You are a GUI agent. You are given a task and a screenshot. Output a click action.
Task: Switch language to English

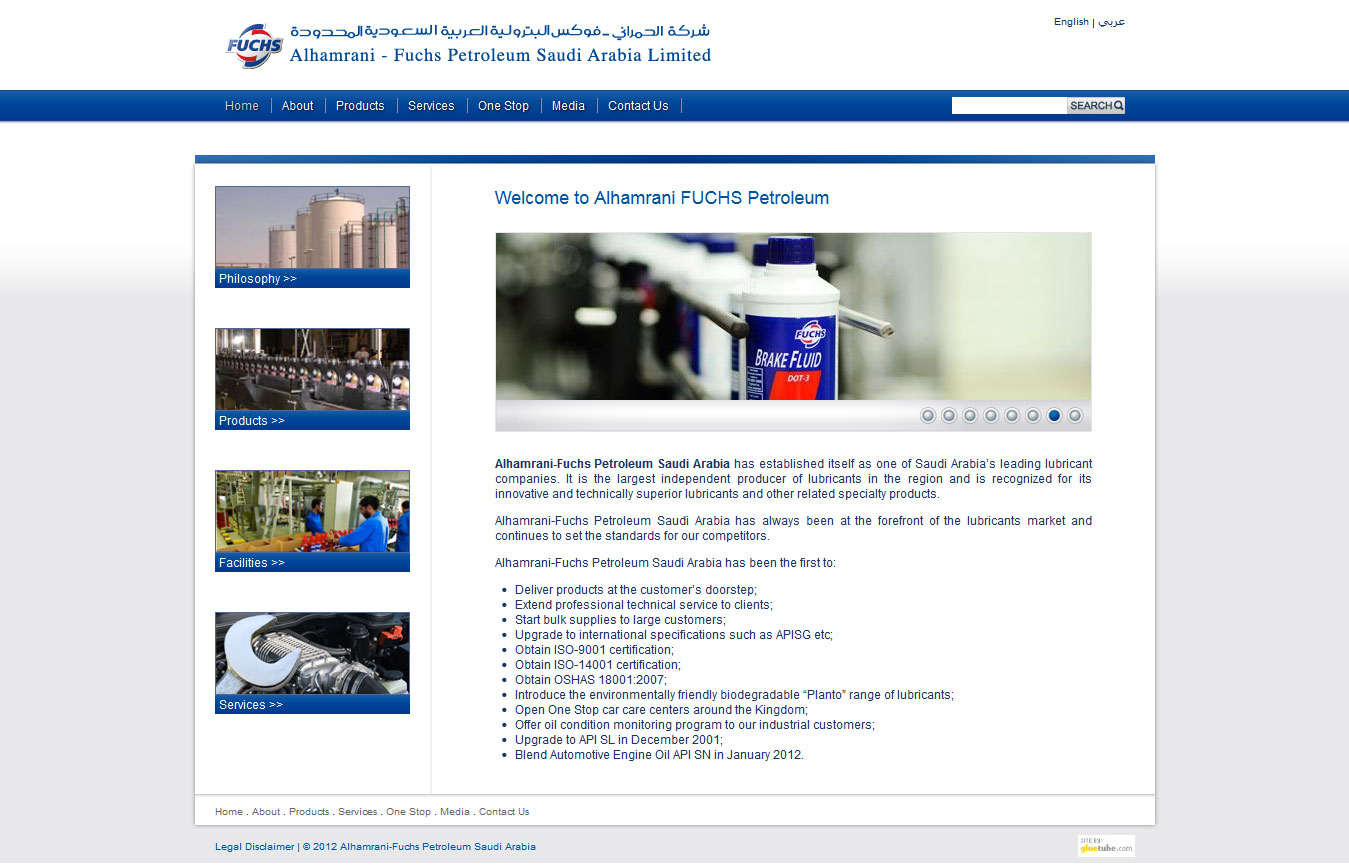[1071, 22]
